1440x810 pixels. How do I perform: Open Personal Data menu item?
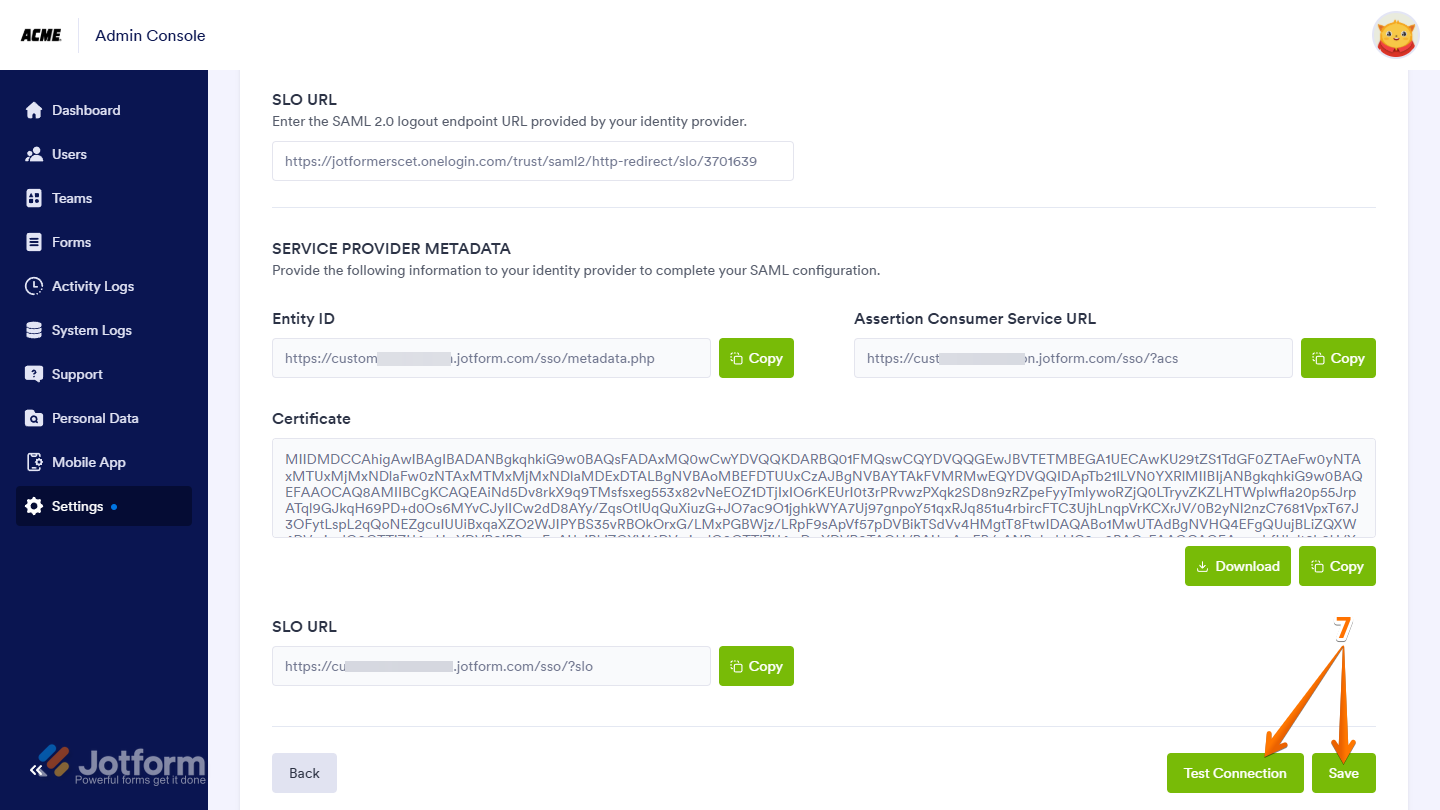pyautogui.click(x=95, y=418)
